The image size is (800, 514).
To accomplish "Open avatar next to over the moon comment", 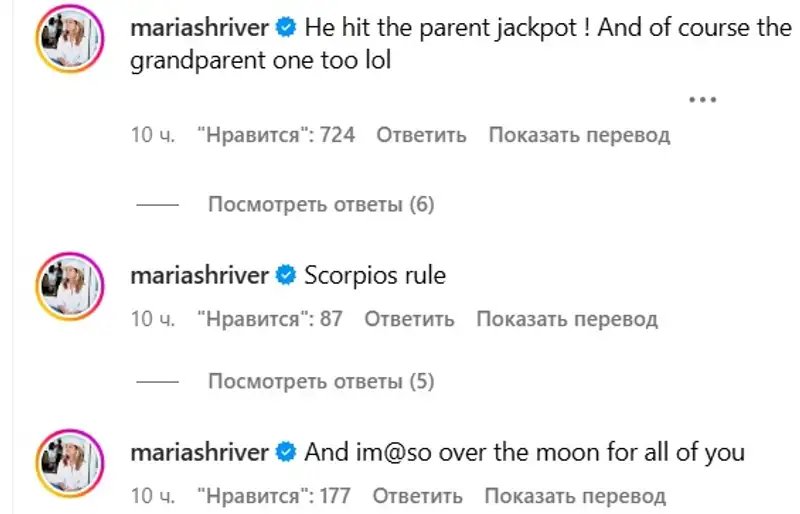I will [x=69, y=463].
